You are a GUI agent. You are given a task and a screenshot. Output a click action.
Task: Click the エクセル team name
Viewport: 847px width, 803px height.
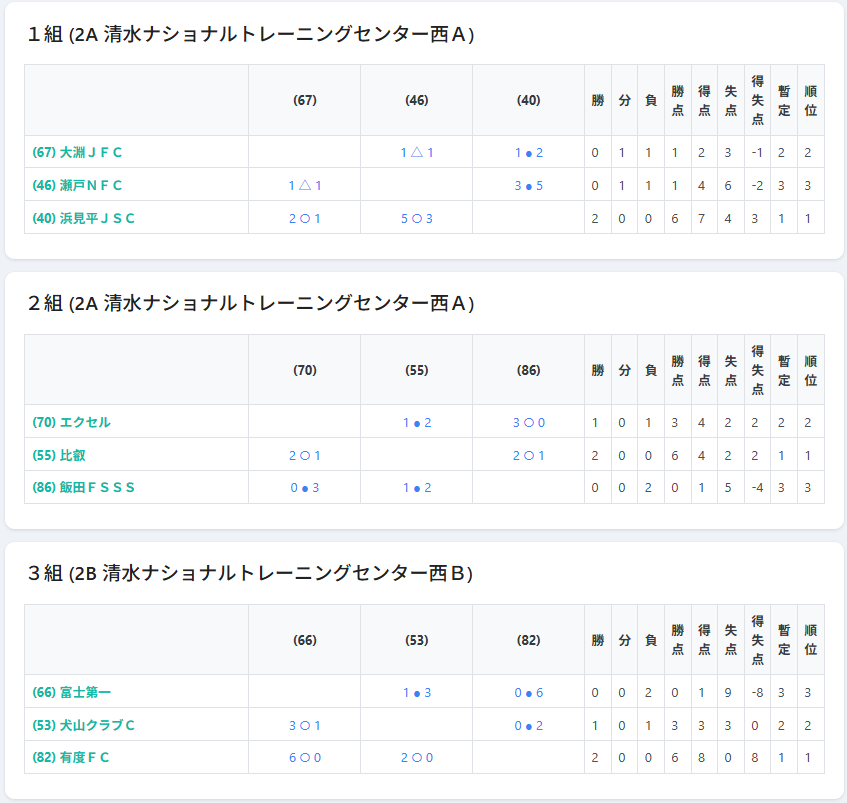pos(71,423)
